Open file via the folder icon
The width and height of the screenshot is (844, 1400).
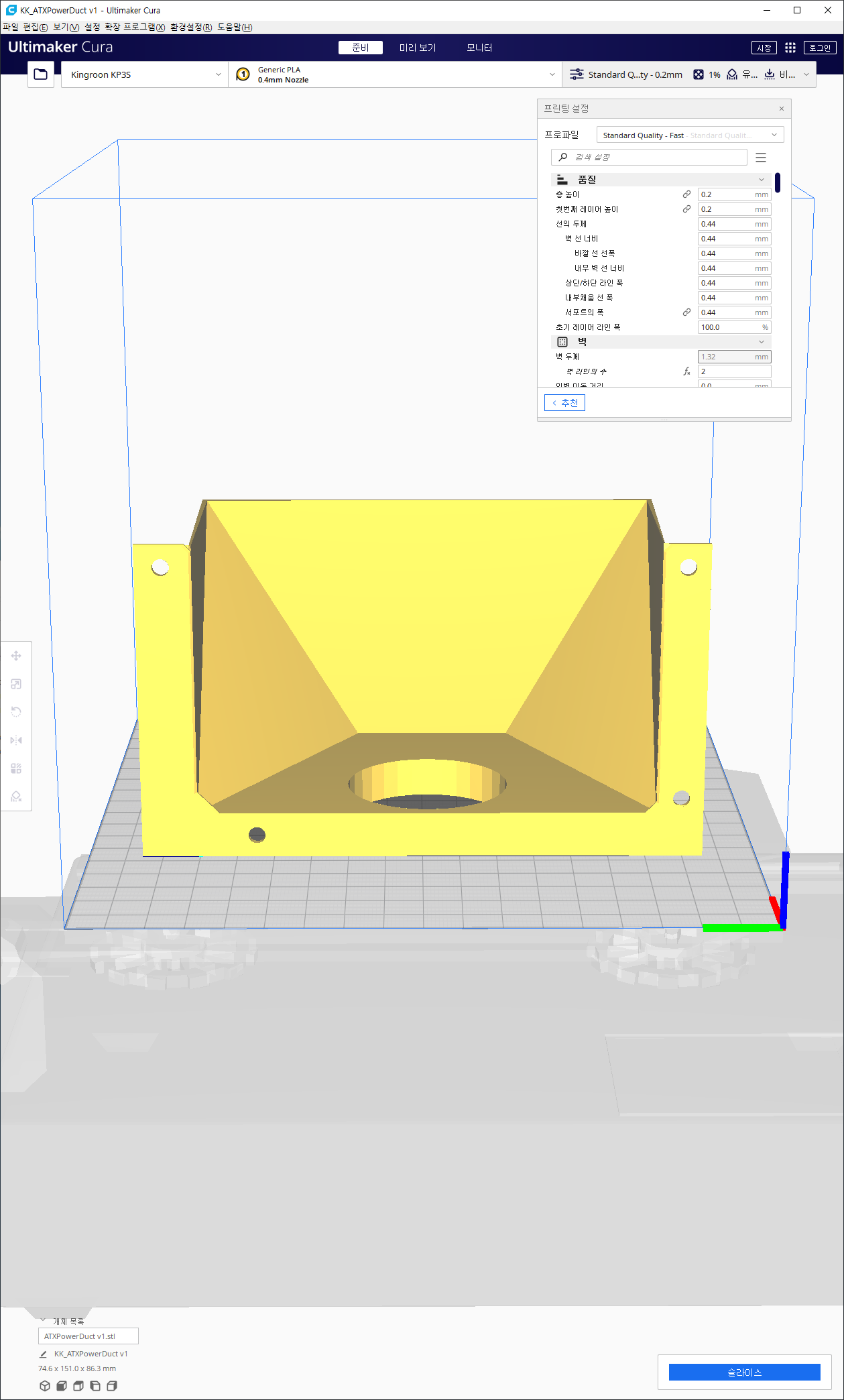point(41,74)
